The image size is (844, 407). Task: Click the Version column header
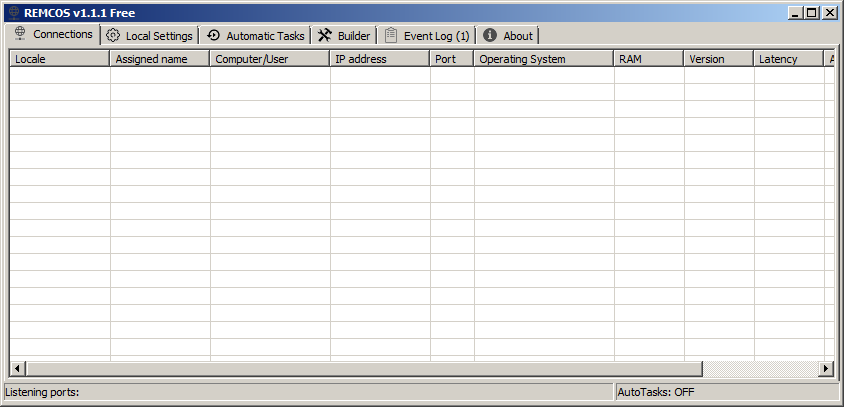click(x=718, y=59)
